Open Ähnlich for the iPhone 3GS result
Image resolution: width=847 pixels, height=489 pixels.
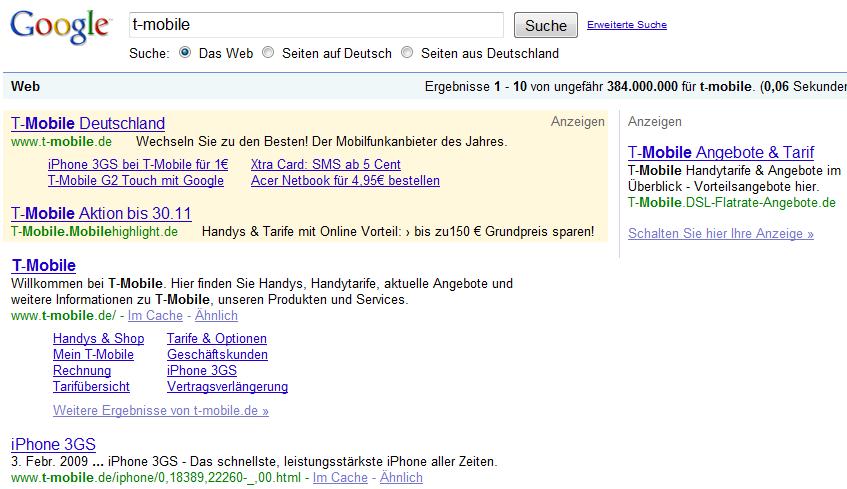[401, 478]
